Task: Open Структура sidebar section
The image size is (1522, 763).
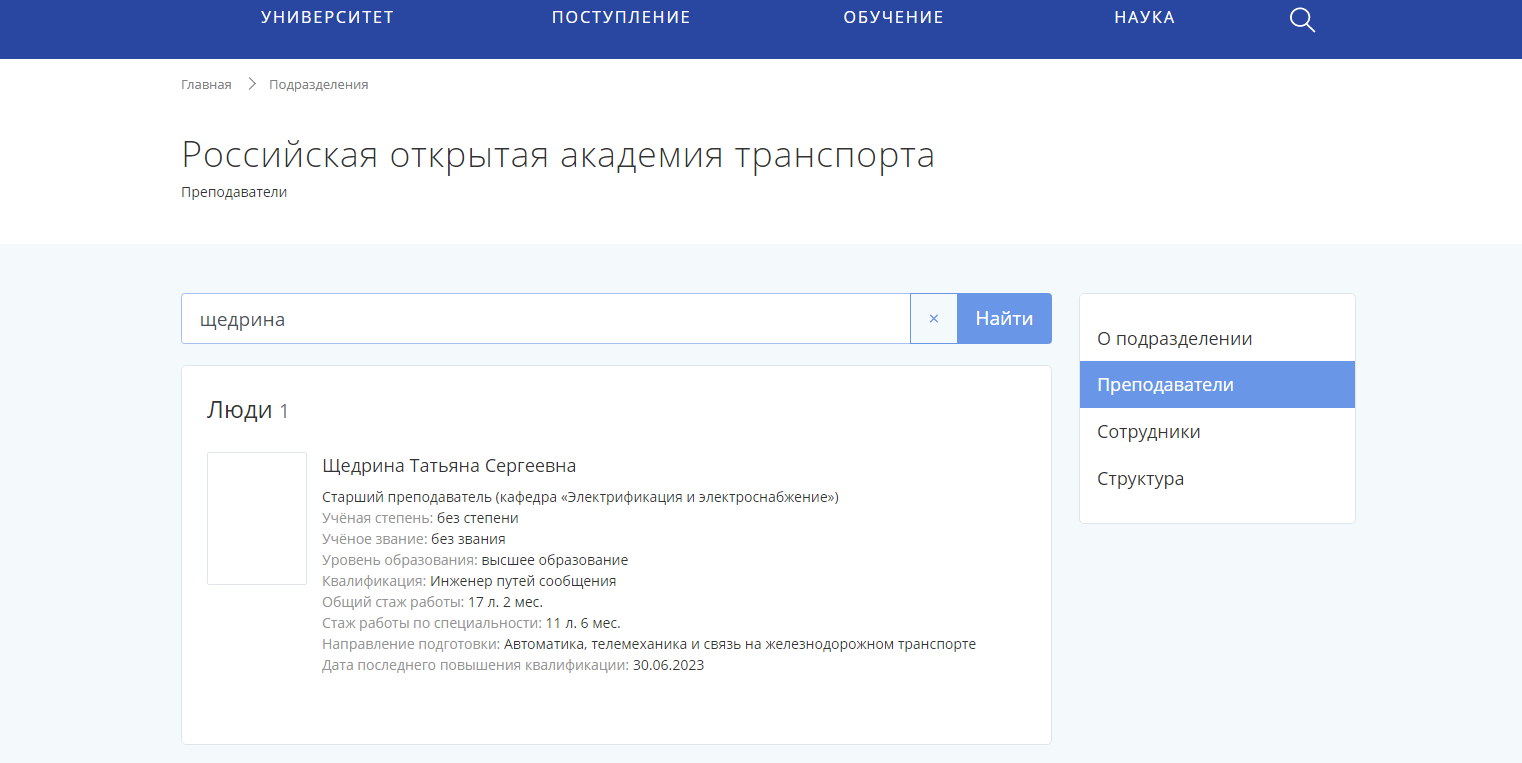Action: click(x=1217, y=479)
